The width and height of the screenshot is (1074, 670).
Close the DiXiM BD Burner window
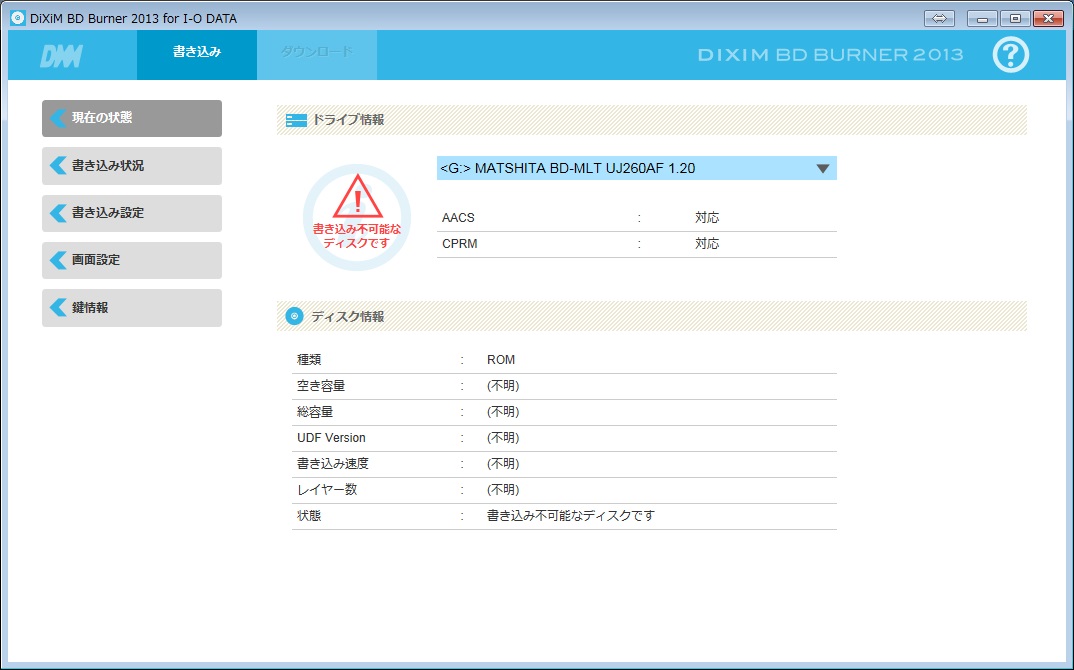1048,18
